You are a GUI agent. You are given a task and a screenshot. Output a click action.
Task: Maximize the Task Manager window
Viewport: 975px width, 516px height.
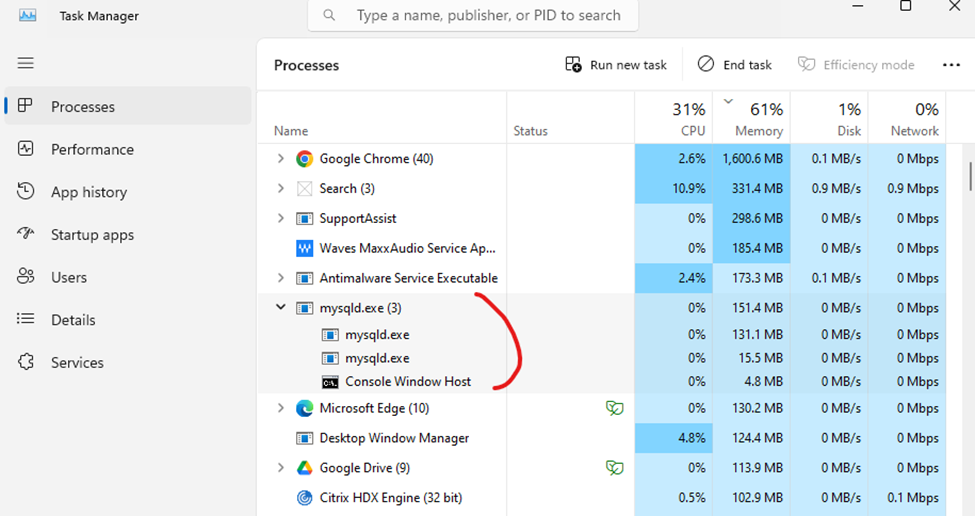click(x=906, y=6)
